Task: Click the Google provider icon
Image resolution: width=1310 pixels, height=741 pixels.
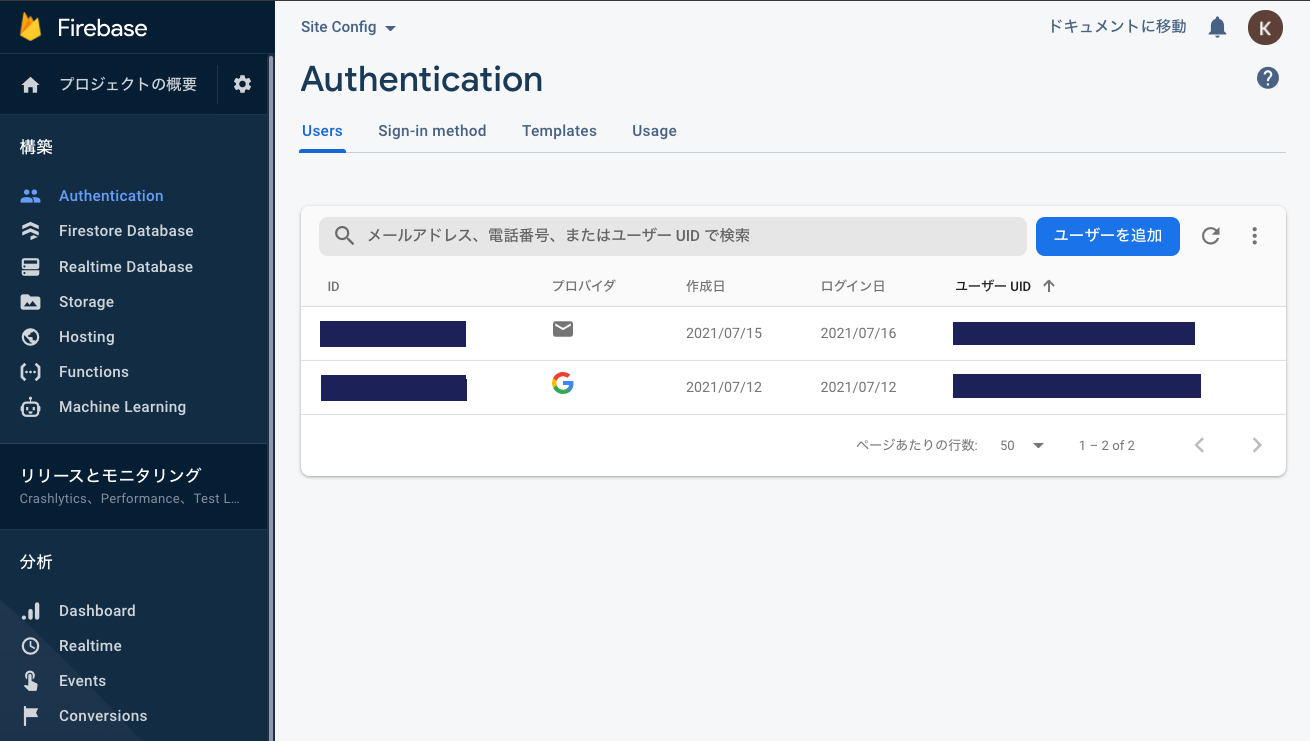Action: click(563, 383)
